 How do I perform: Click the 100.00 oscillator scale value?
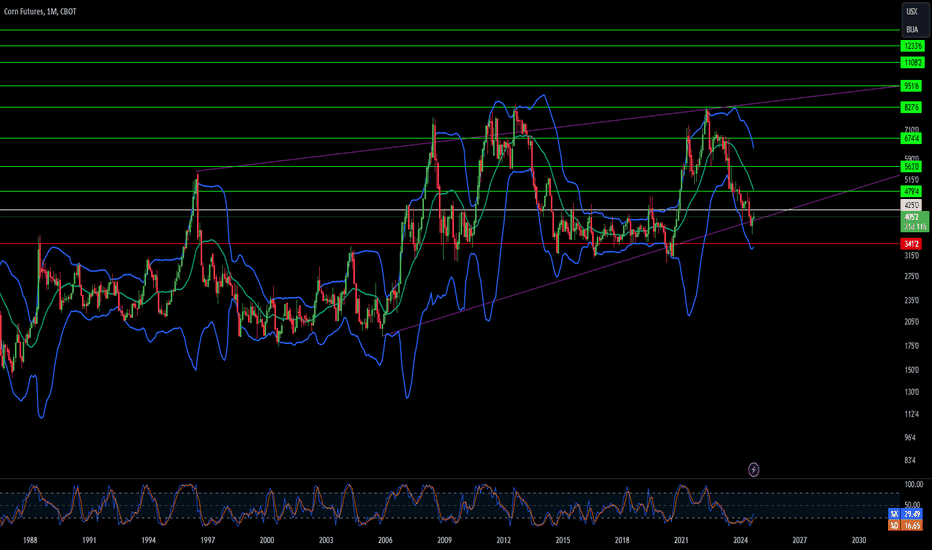coord(914,485)
